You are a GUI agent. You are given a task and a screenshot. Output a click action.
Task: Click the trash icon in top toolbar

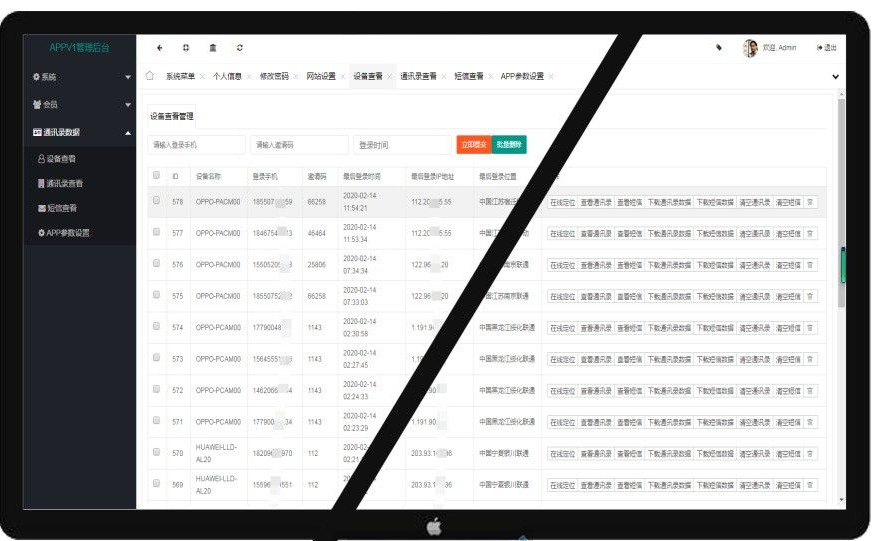212,48
